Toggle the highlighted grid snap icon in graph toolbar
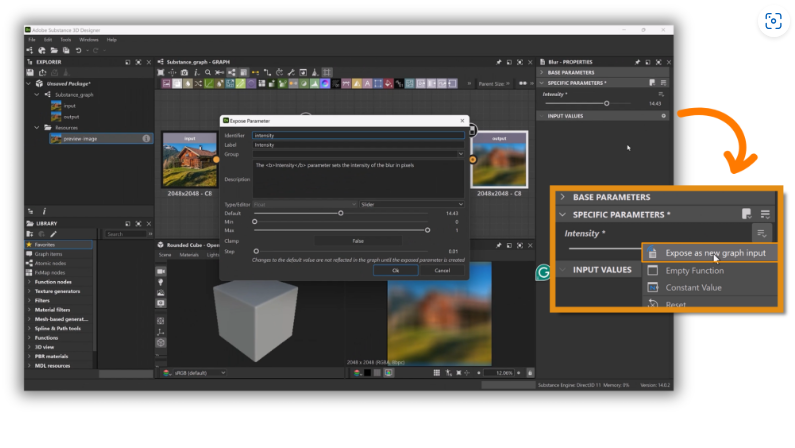 click(328, 72)
